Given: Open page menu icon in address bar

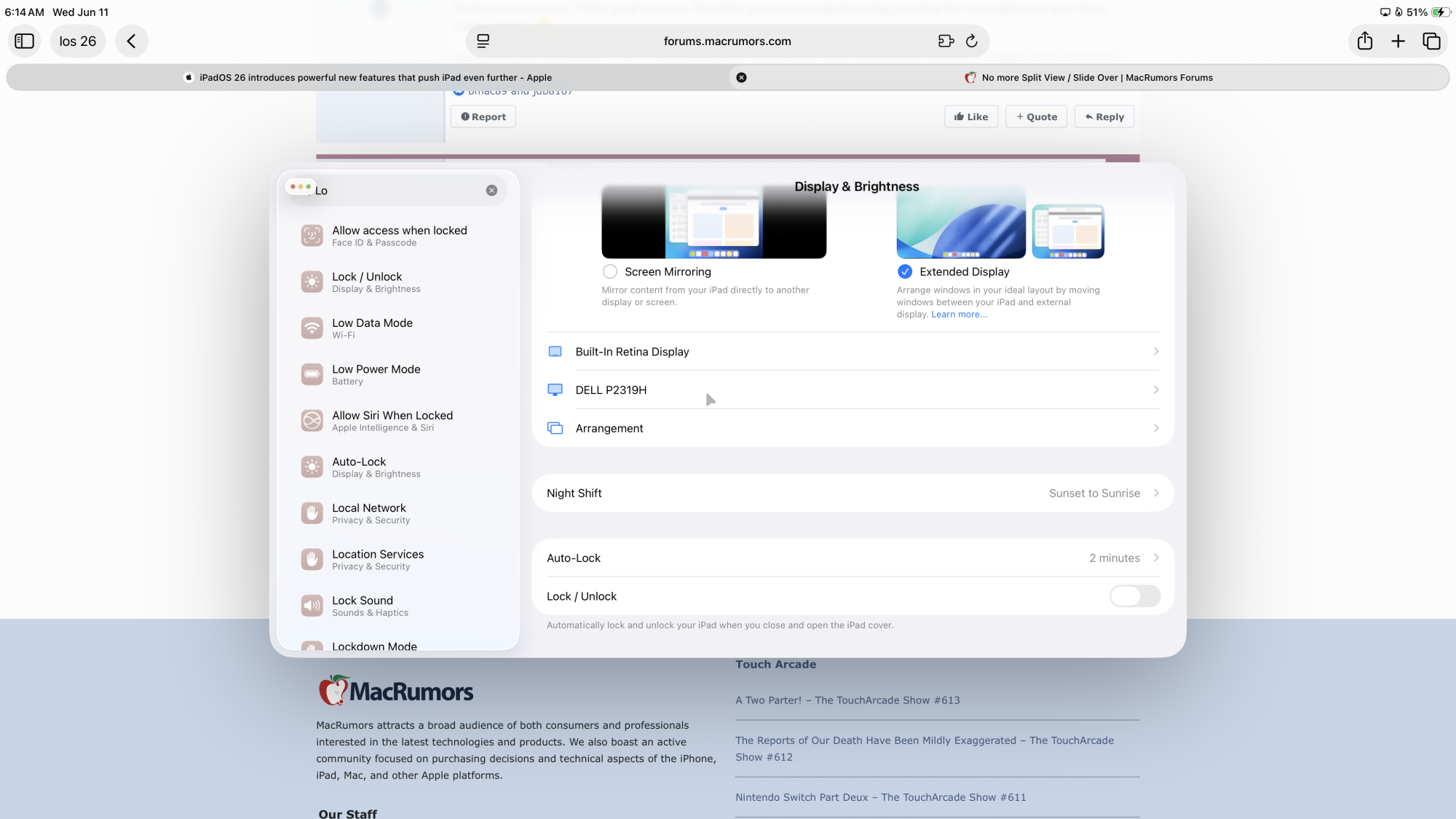Looking at the screenshot, I should coord(483,41).
